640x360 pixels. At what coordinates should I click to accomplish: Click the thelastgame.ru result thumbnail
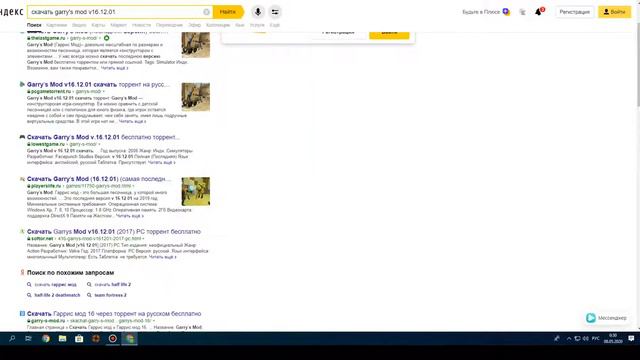click(x=196, y=44)
